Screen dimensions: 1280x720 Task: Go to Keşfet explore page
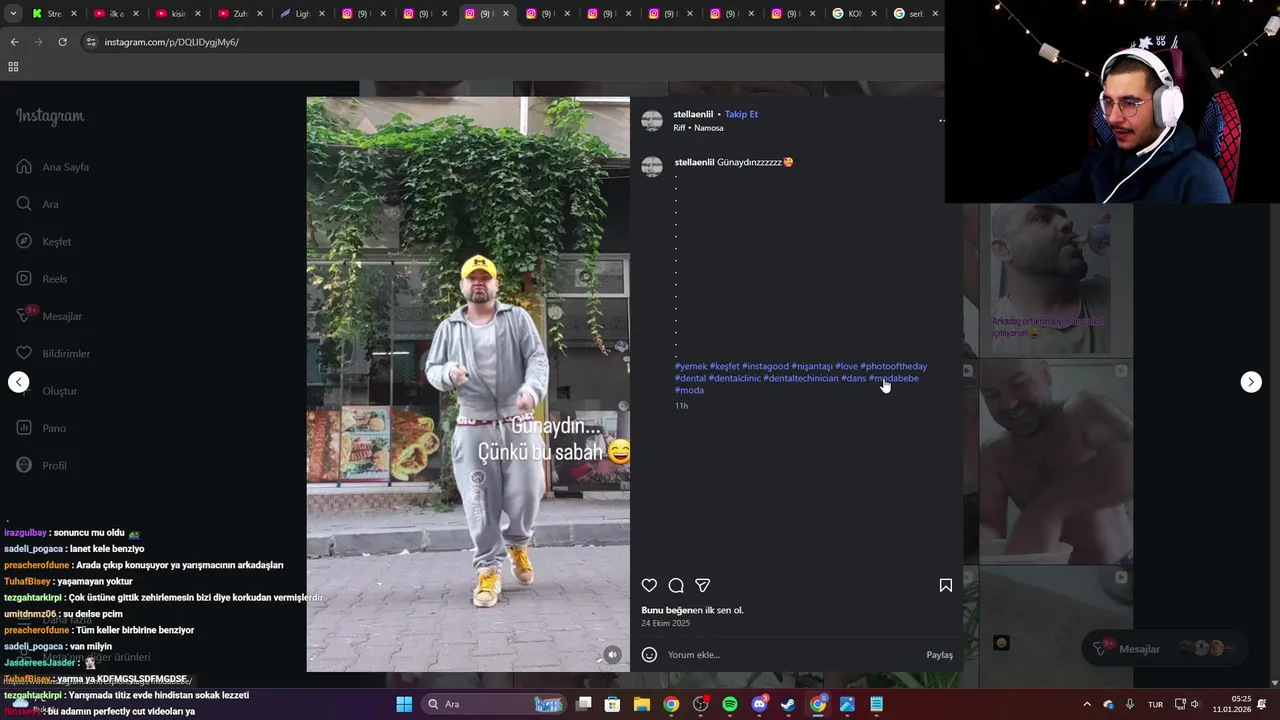(44, 241)
